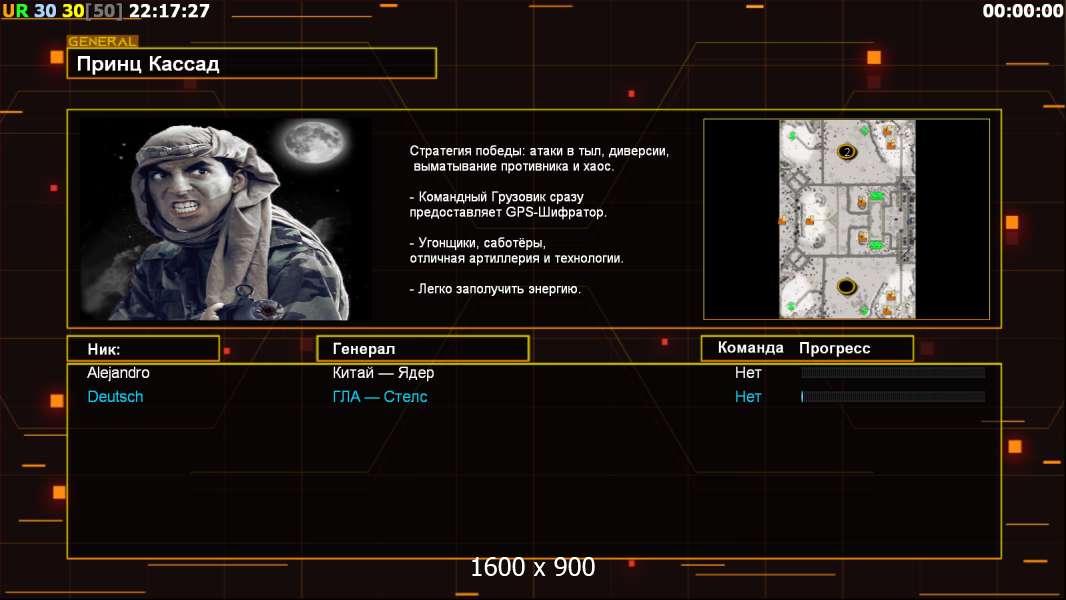Click 'Китай — Ядер' general entry
The width and height of the screenshot is (1066, 600).
pos(383,372)
